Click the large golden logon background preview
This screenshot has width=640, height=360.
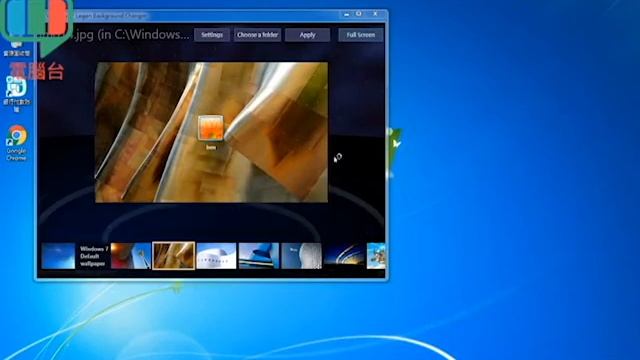(x=211, y=132)
